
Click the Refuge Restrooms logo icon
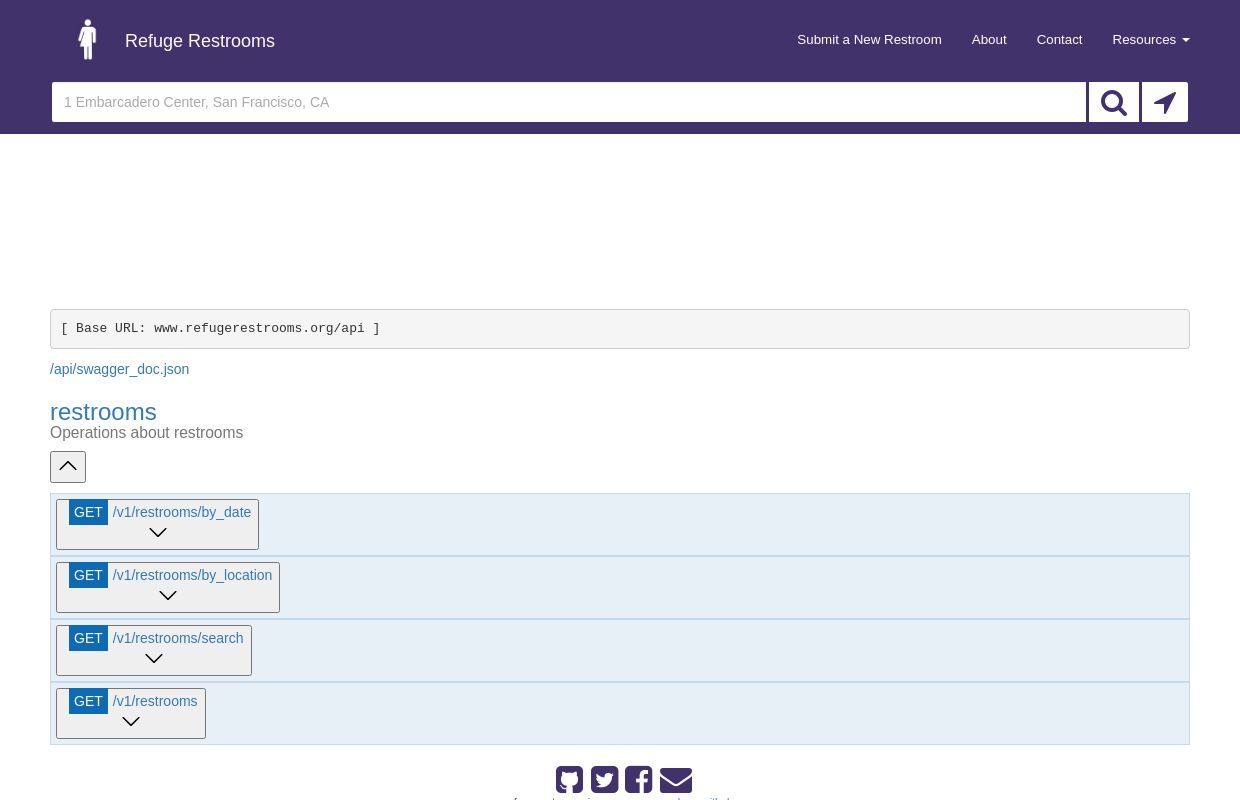tap(88, 40)
